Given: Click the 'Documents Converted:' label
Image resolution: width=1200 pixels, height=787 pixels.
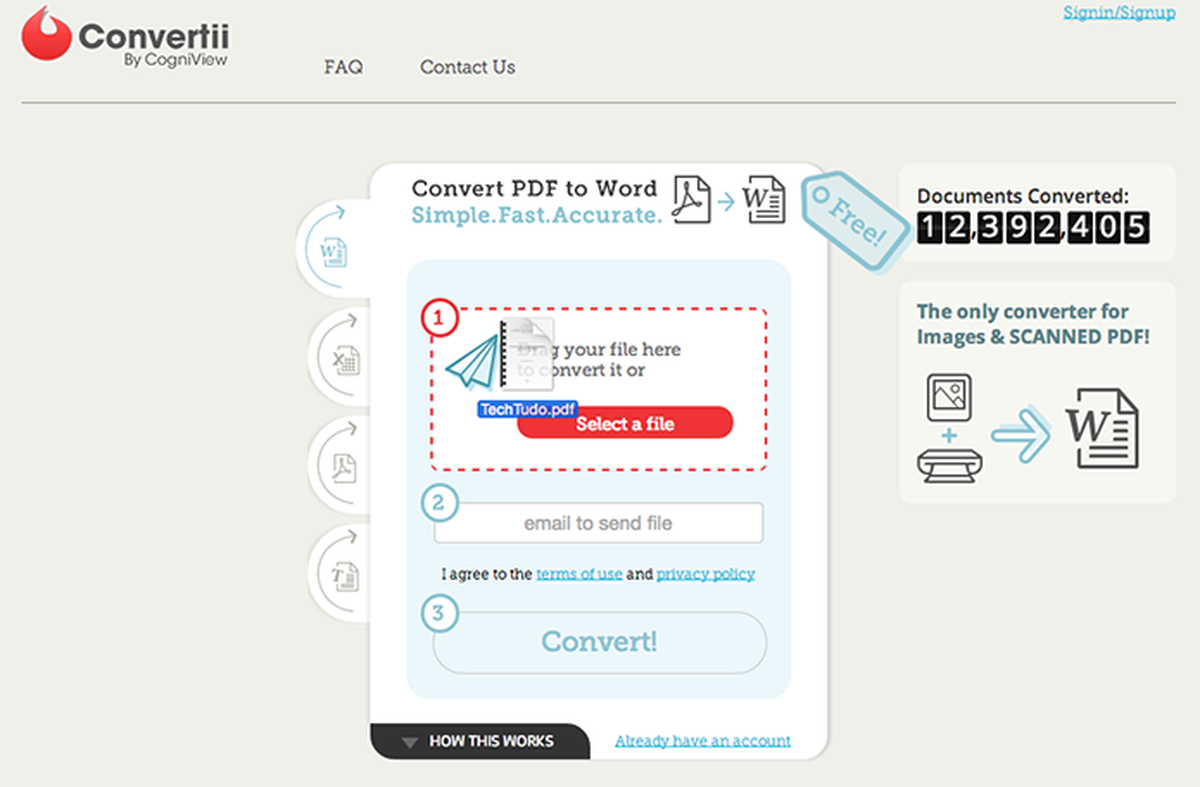Looking at the screenshot, I should [1023, 196].
